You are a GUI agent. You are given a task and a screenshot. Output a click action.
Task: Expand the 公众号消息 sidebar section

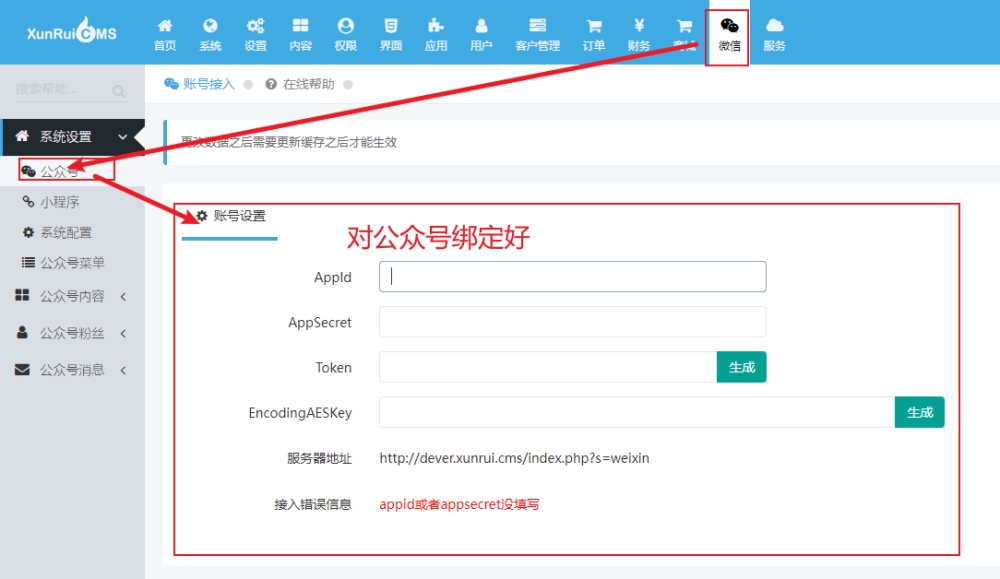click(x=72, y=370)
